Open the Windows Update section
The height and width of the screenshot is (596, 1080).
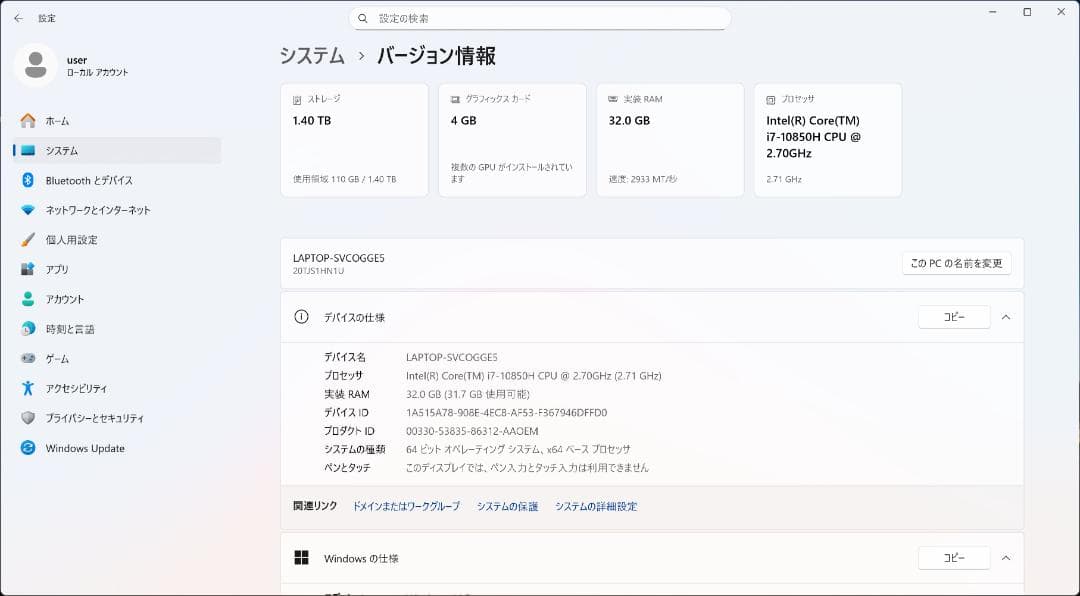click(x=85, y=448)
